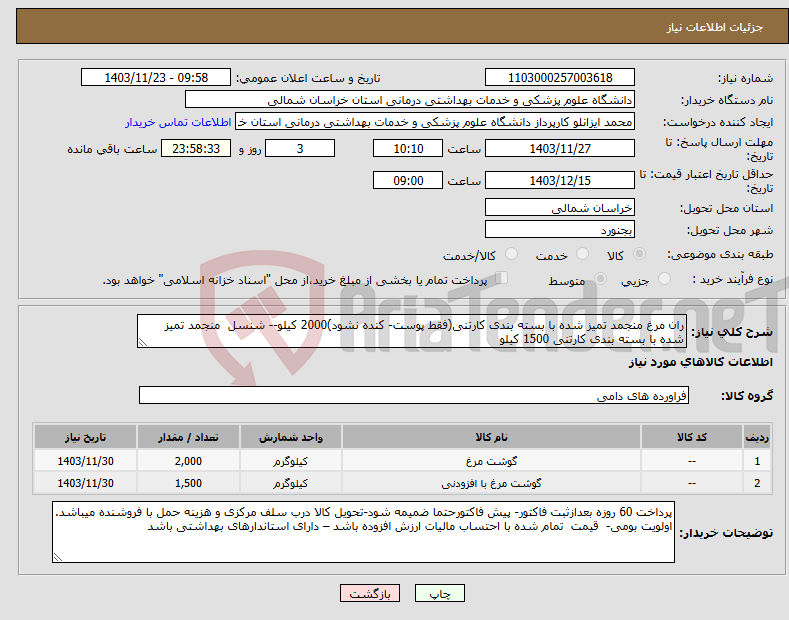Click the گروه کالا field فراورده های دامی
Viewport: 789px width, 620px height.
[414, 396]
